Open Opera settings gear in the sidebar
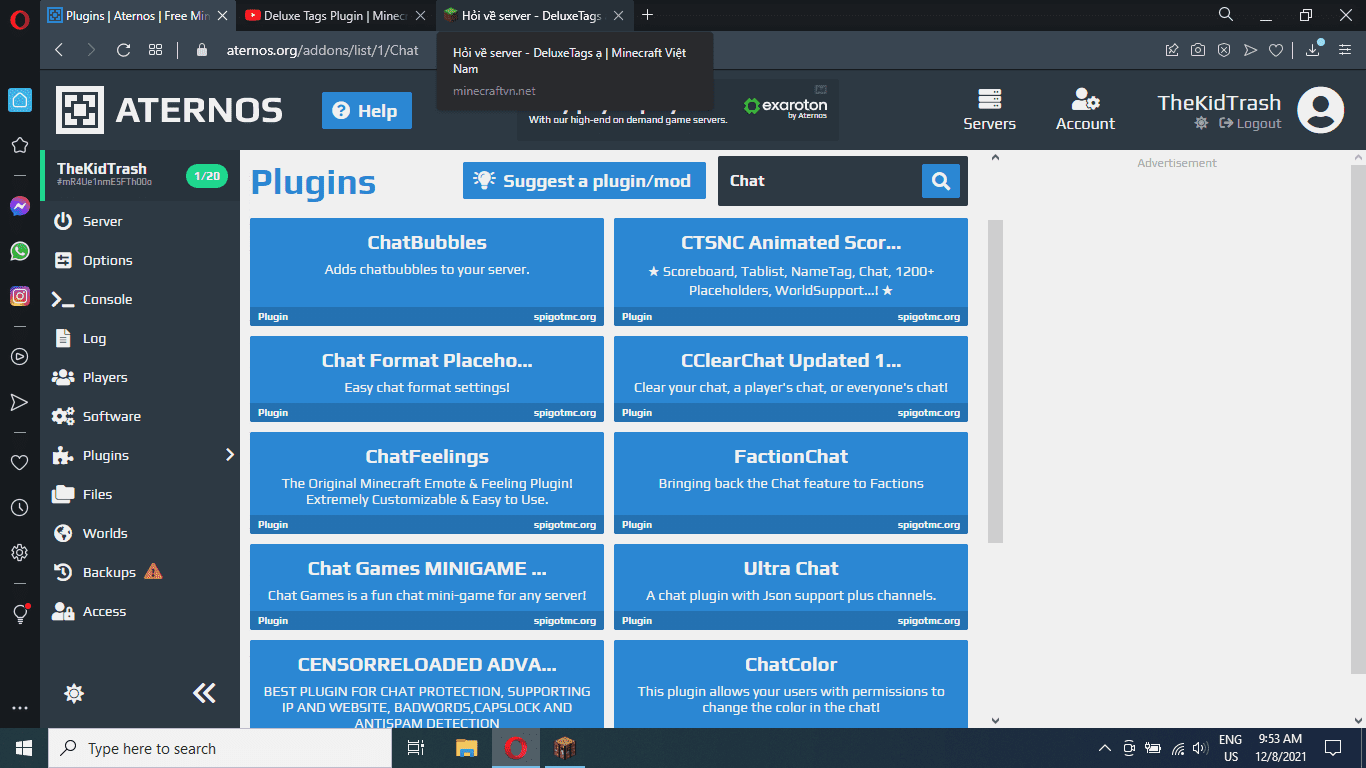 (x=19, y=552)
